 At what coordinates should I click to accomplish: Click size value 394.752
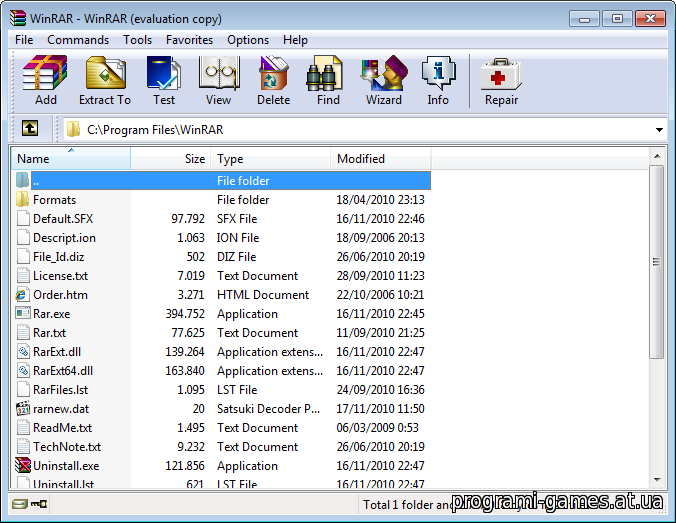(185, 313)
